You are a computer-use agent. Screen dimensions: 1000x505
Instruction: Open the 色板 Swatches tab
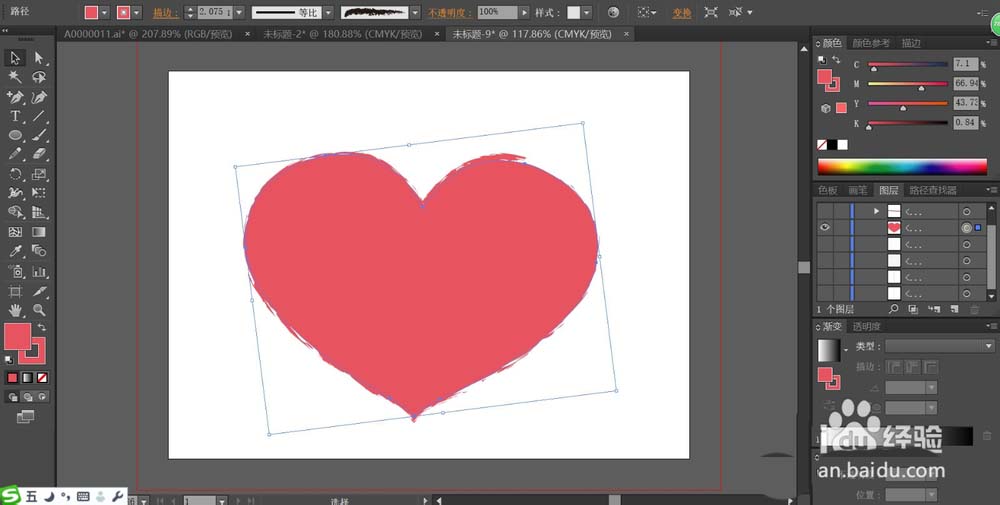pyautogui.click(x=828, y=190)
